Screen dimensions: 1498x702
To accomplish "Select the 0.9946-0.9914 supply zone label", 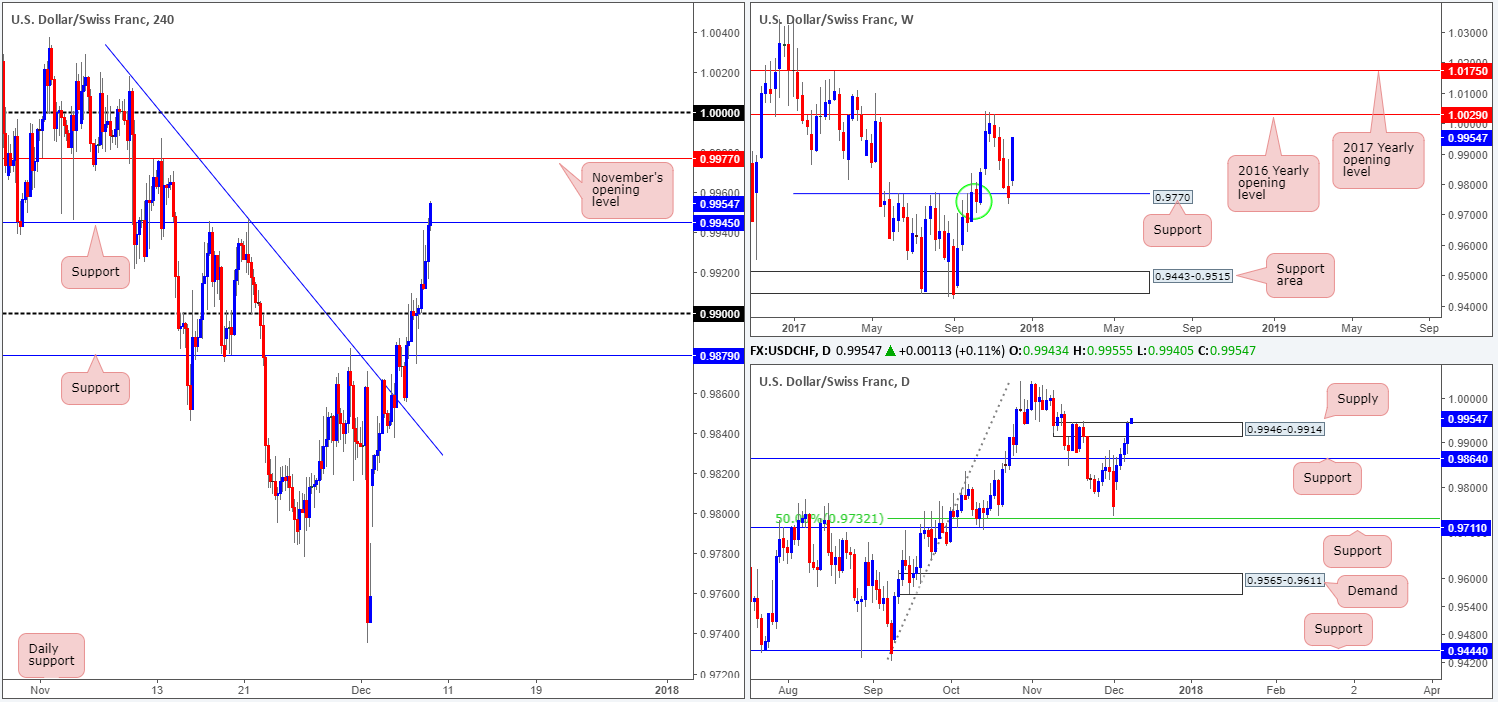I will 1283,429.
